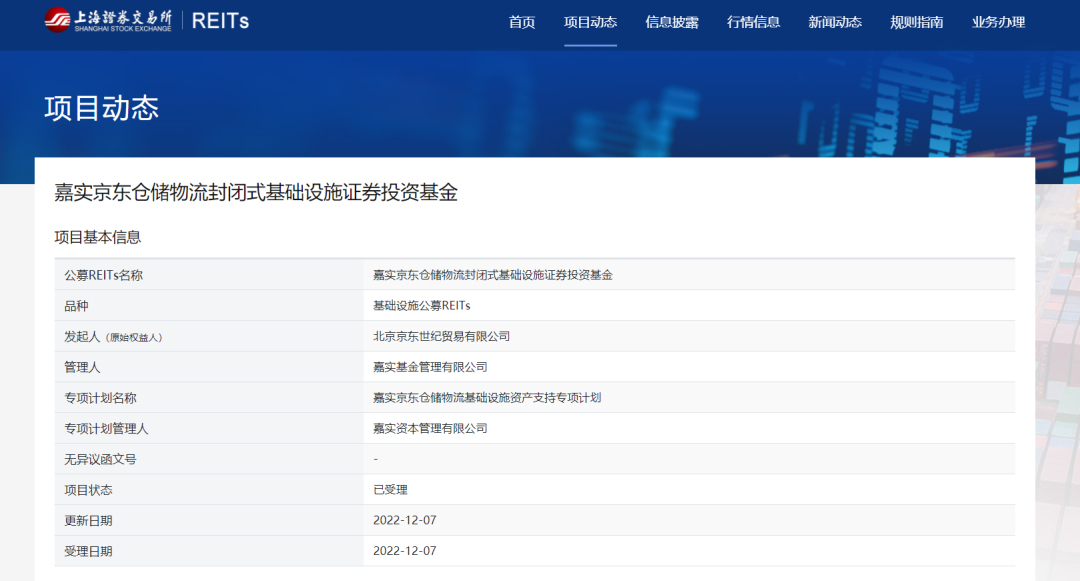Click the 受理日期 label cell
Image resolution: width=1080 pixels, height=581 pixels.
[x=209, y=551]
